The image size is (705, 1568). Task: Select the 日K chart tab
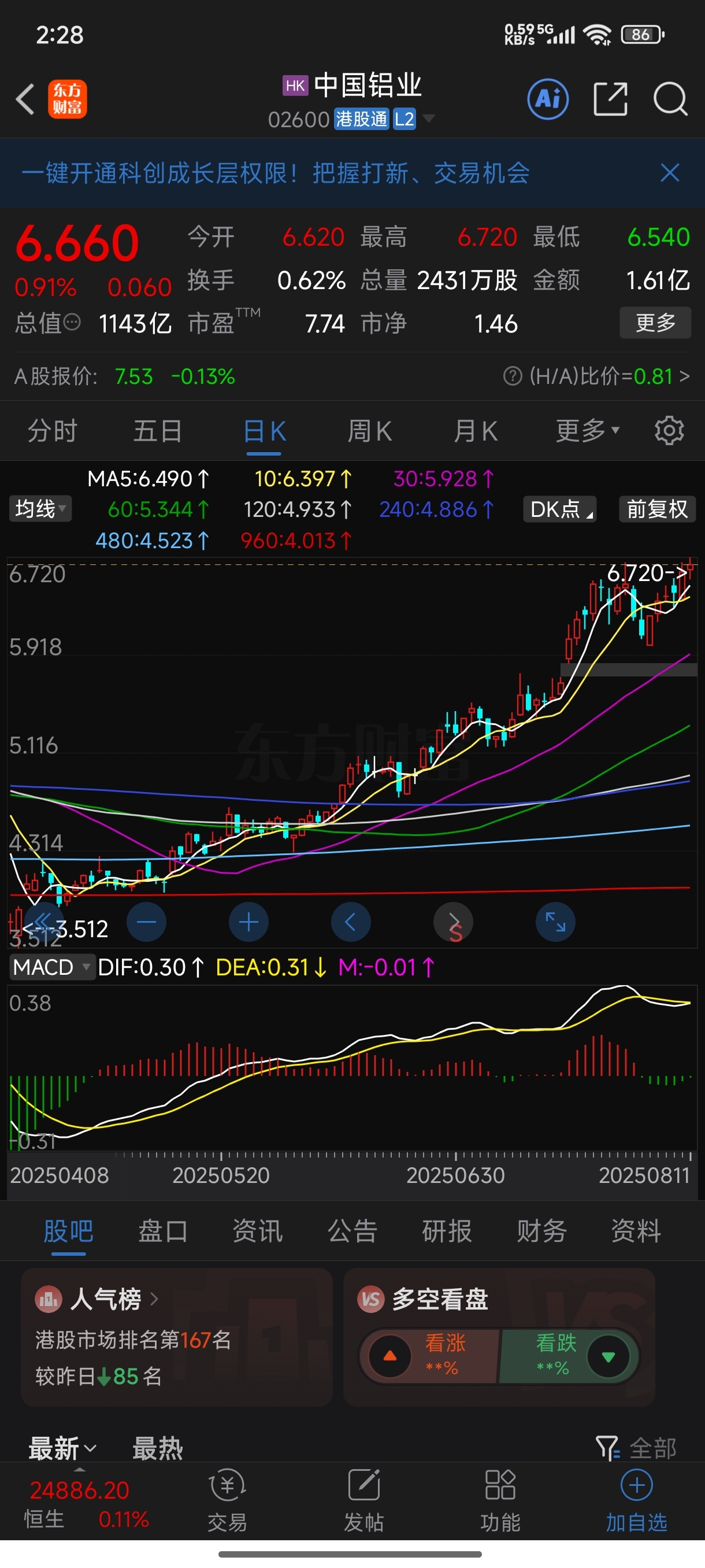coord(265,431)
